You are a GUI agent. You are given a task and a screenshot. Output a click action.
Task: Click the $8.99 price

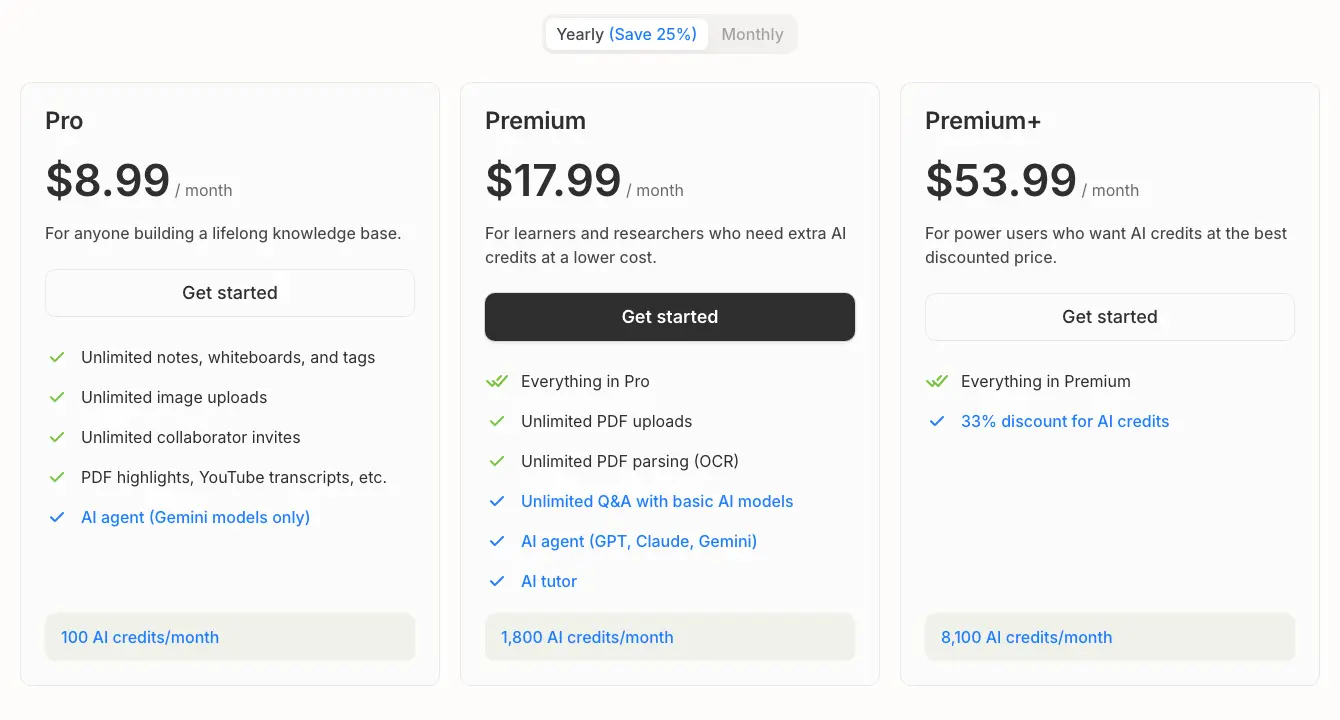tap(108, 181)
